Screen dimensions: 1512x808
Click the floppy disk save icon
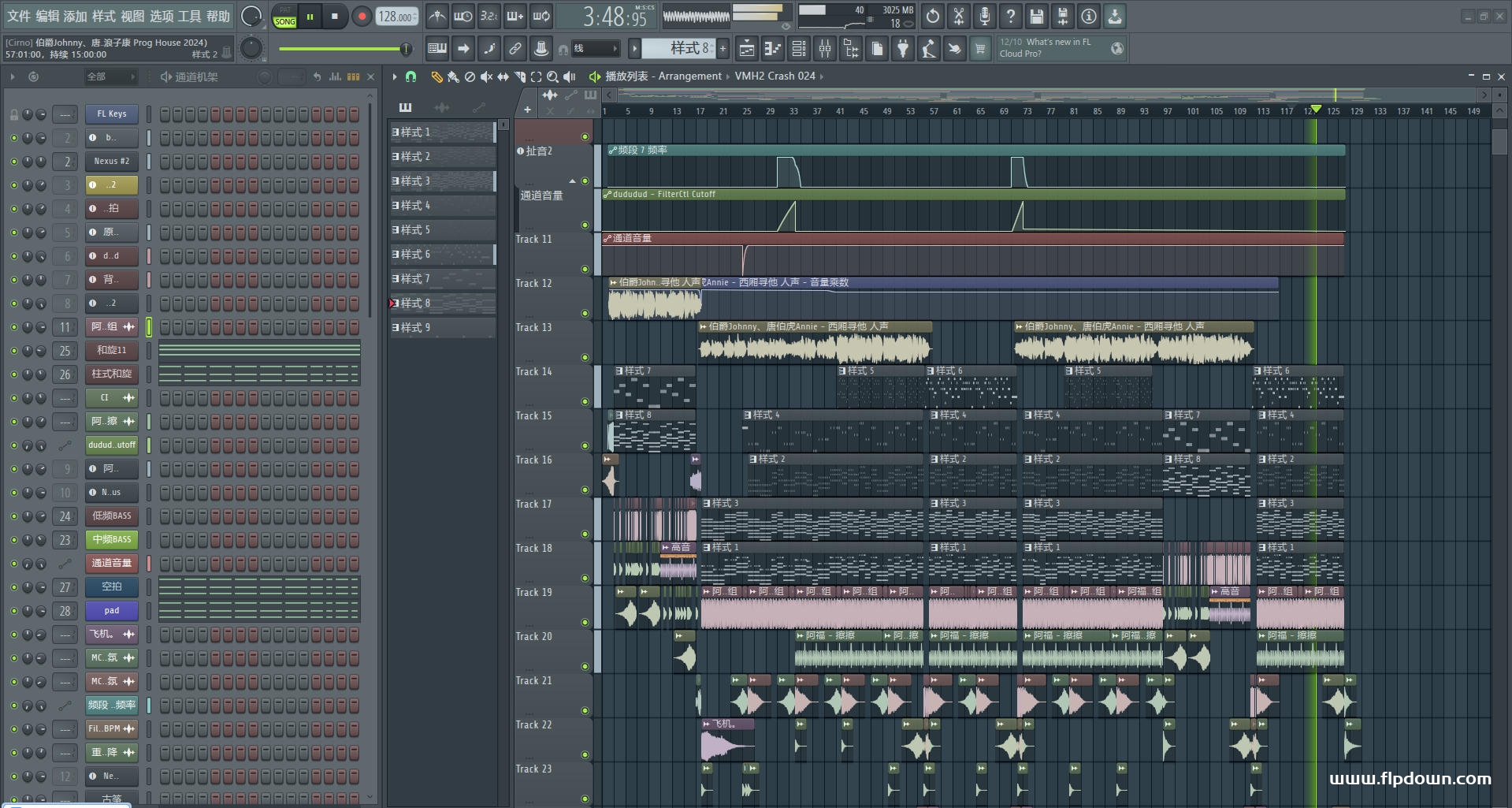[x=1036, y=16]
